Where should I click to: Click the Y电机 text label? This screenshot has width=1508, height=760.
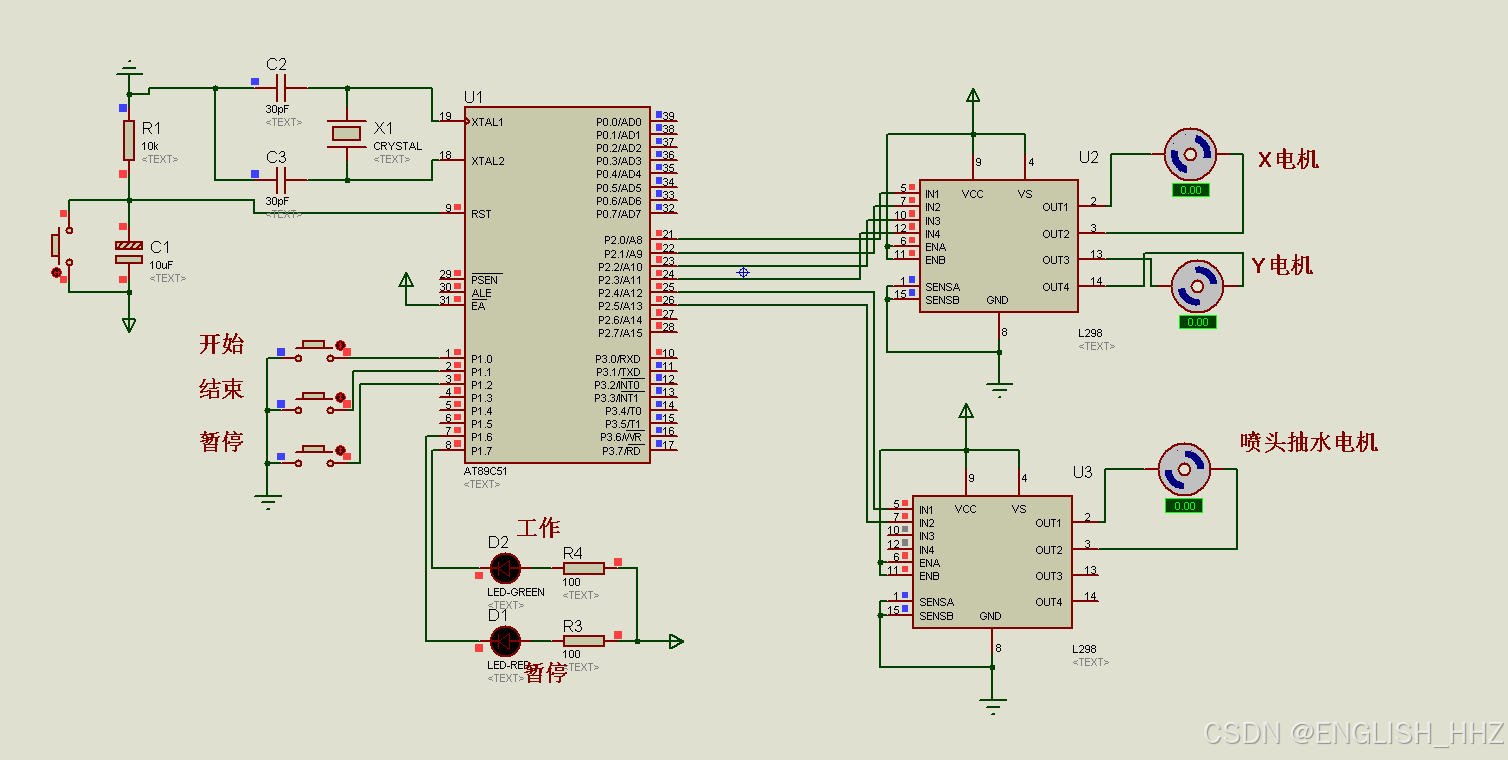(1283, 265)
